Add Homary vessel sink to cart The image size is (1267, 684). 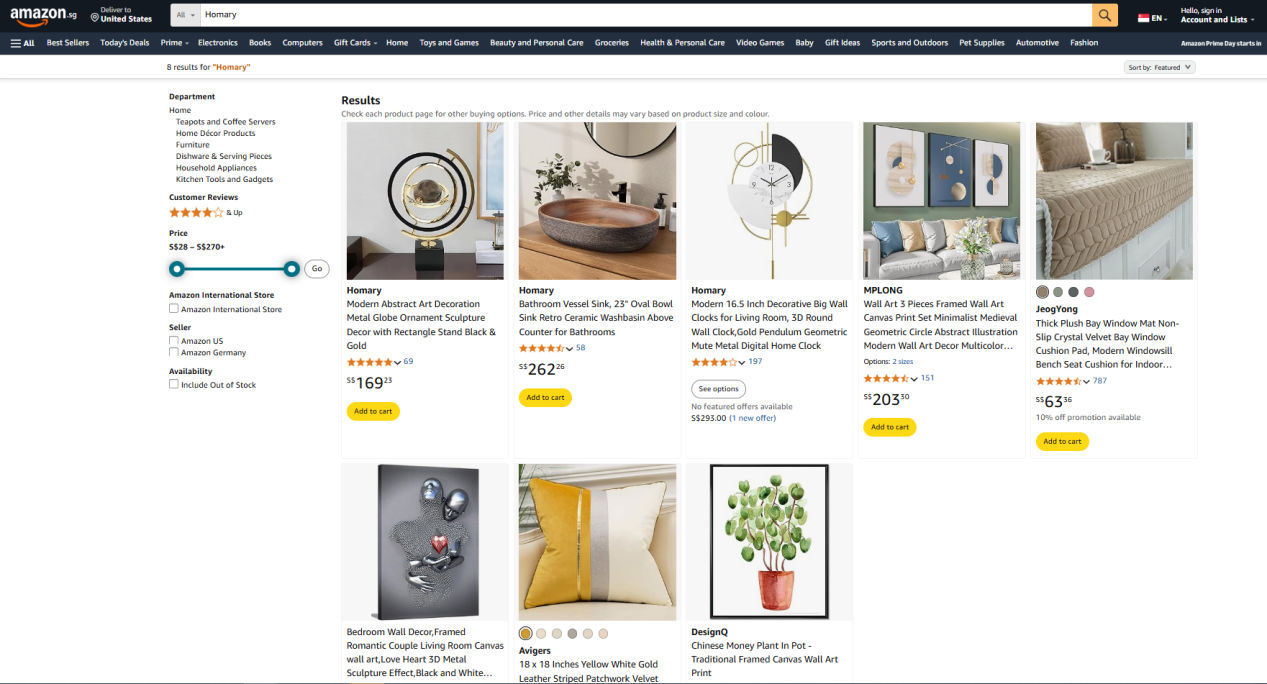[545, 398]
